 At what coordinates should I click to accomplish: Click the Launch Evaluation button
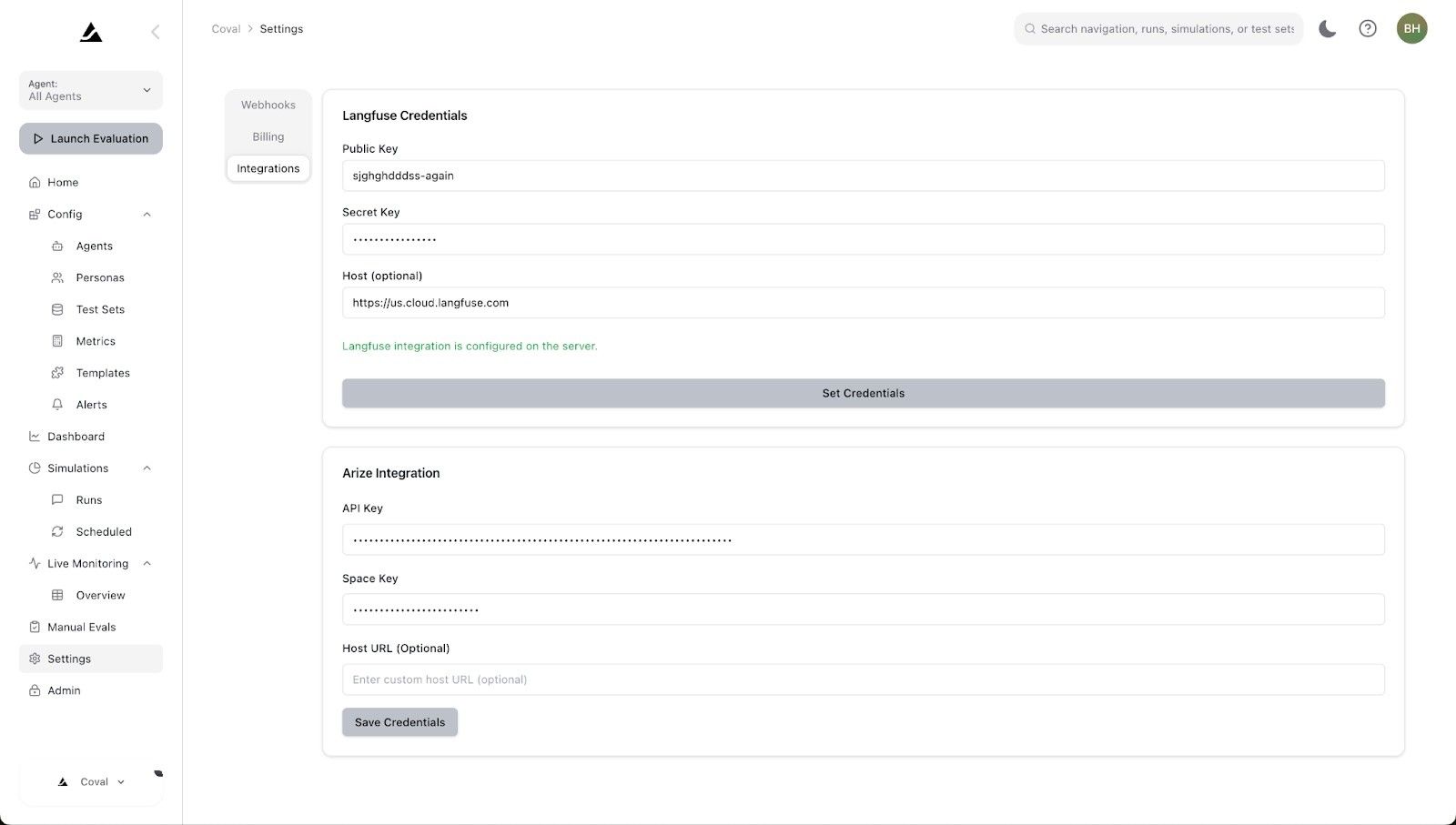point(91,139)
